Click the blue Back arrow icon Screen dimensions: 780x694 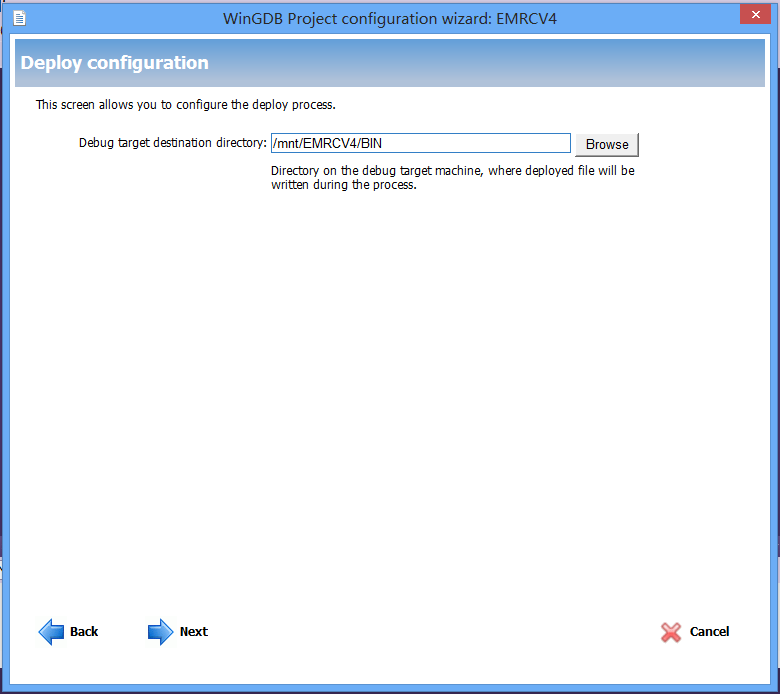(x=51, y=632)
